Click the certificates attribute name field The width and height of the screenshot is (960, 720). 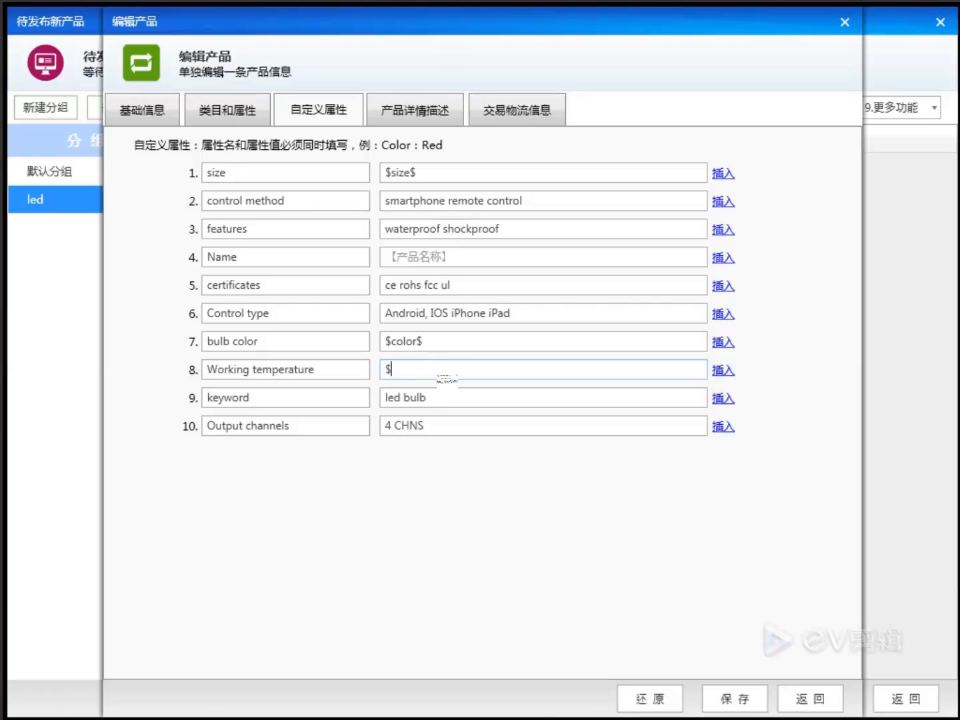point(285,285)
